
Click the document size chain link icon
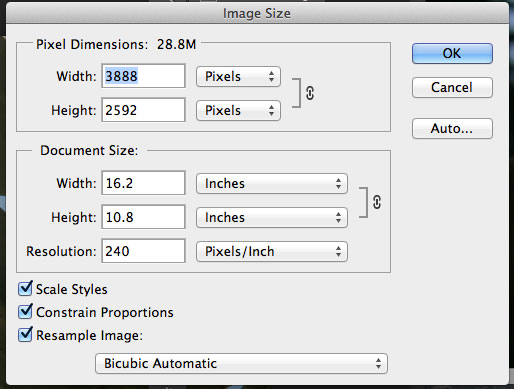(x=377, y=202)
